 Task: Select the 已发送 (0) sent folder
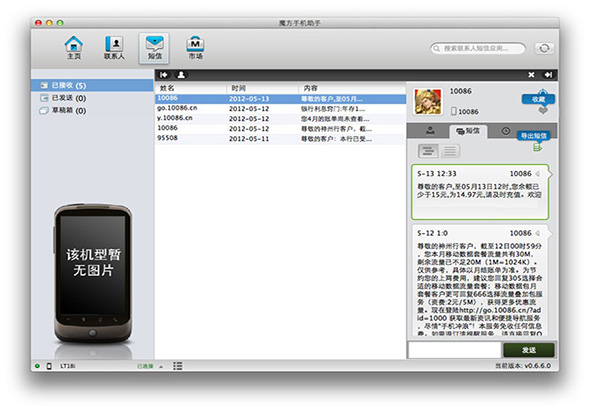point(92,98)
